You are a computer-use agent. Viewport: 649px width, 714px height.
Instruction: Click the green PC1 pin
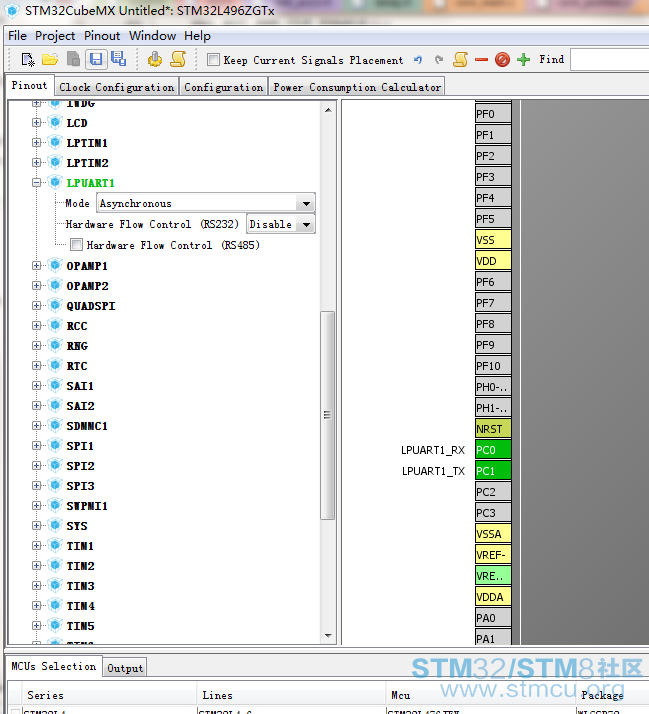pos(493,471)
